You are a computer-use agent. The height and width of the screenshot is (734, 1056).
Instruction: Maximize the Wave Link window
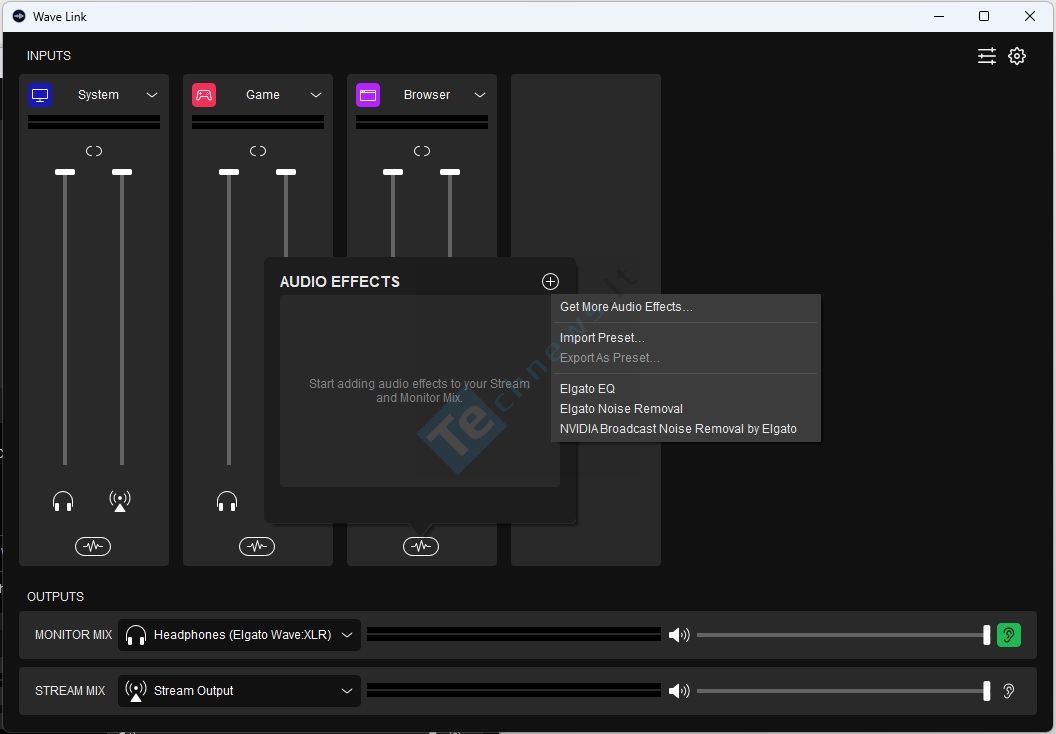(984, 16)
